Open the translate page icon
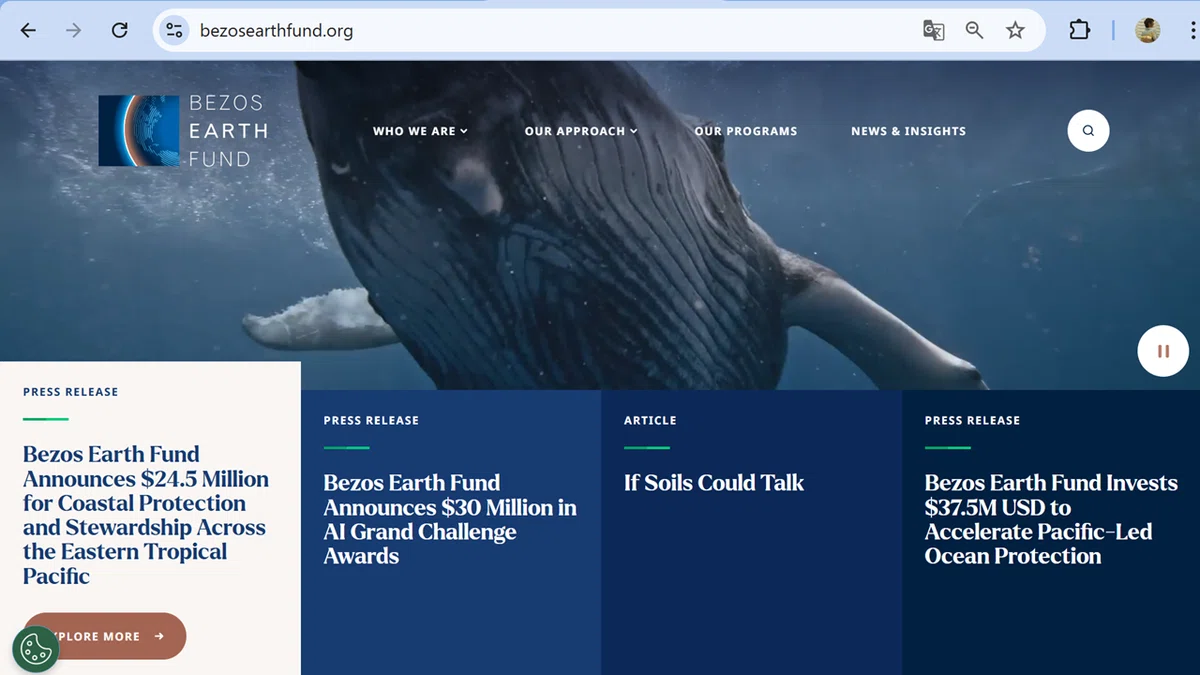 tap(933, 30)
